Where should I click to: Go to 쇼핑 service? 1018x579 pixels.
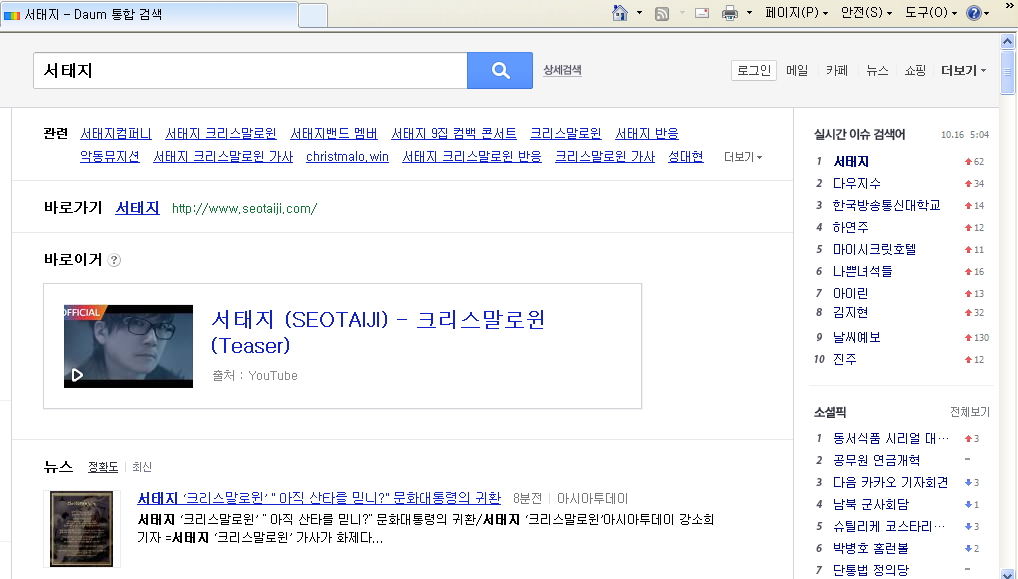pyautogui.click(x=915, y=71)
